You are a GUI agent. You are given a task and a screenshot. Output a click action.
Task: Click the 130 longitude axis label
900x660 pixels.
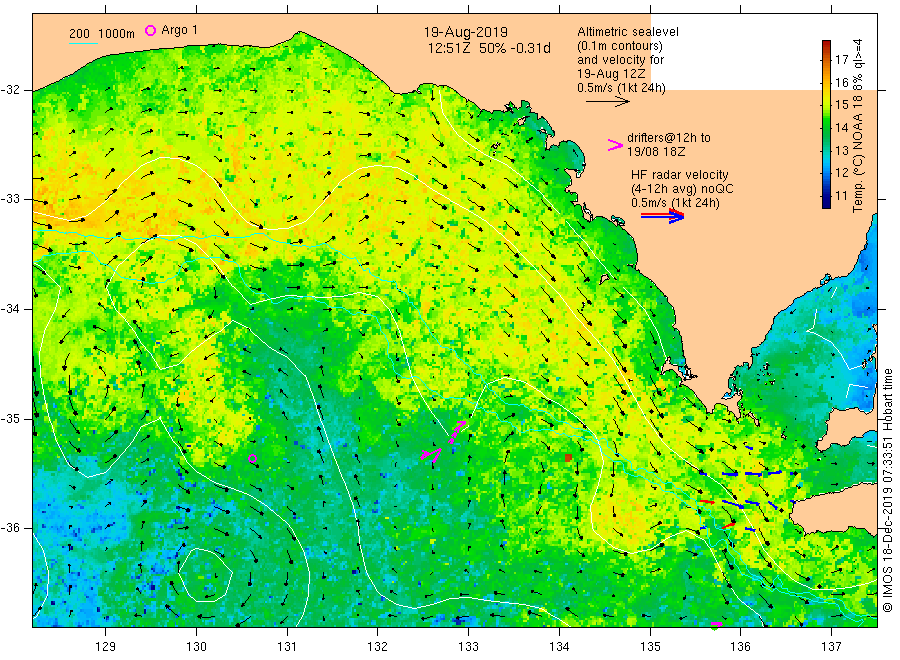196,647
